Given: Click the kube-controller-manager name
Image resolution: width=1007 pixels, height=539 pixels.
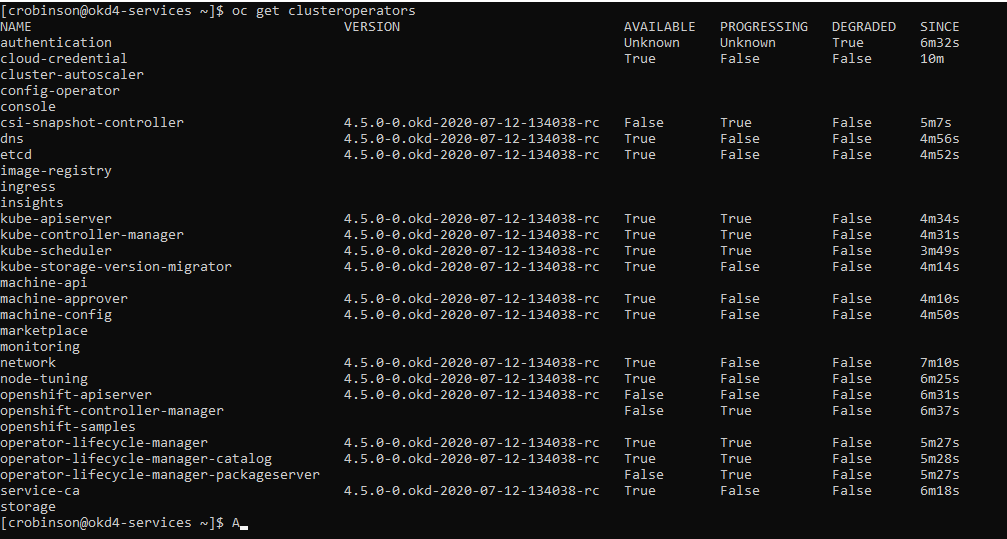Looking at the screenshot, I should tap(92, 235).
